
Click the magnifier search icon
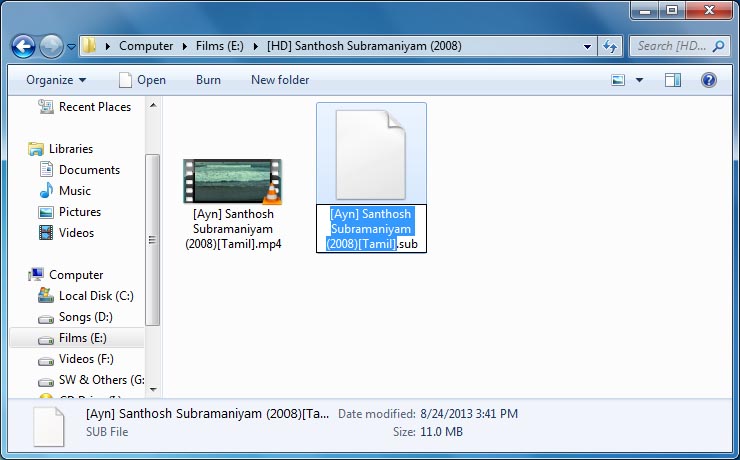tap(718, 46)
